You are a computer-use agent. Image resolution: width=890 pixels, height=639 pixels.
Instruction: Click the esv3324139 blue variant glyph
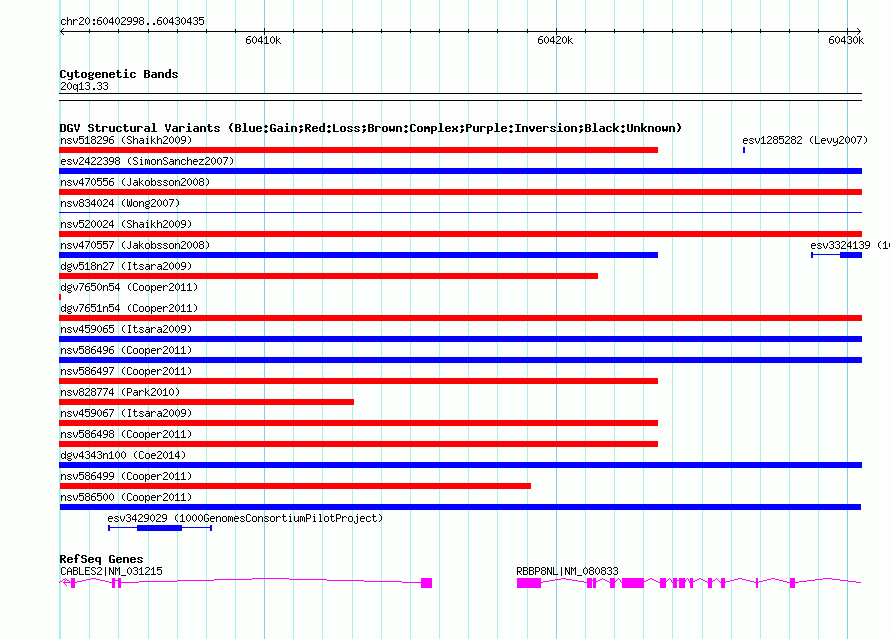tap(837, 255)
